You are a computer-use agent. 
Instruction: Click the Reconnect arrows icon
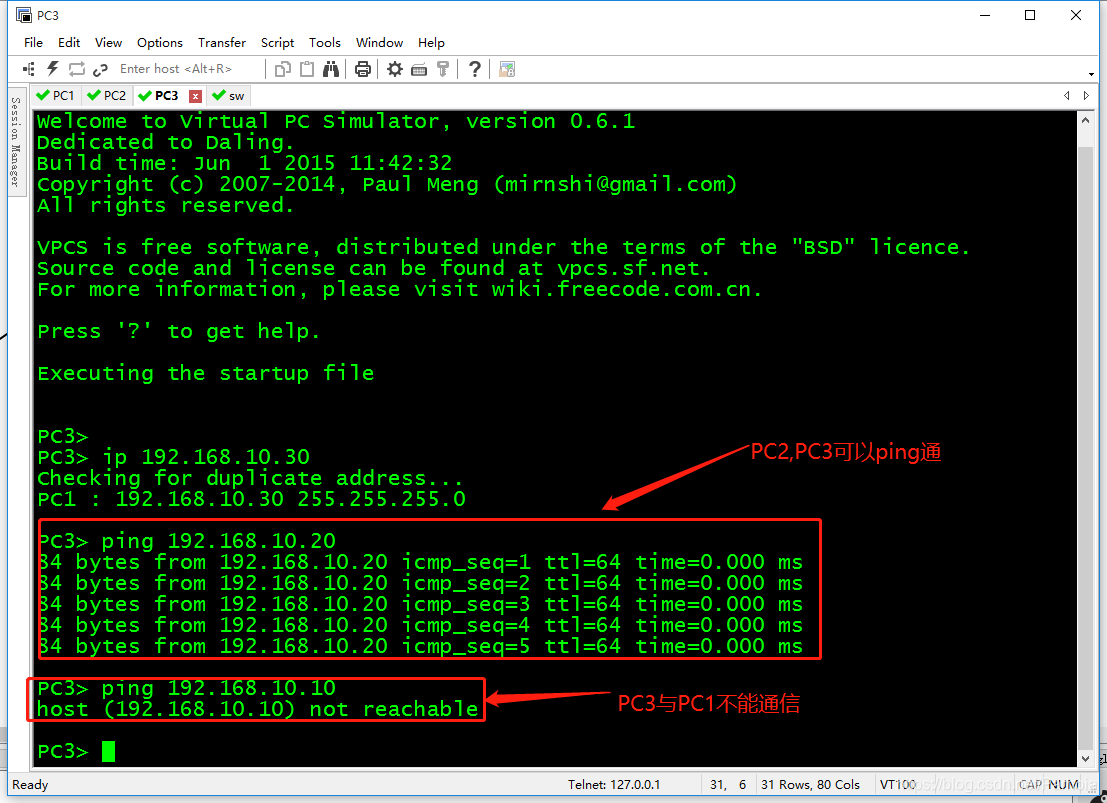pyautogui.click(x=76, y=69)
